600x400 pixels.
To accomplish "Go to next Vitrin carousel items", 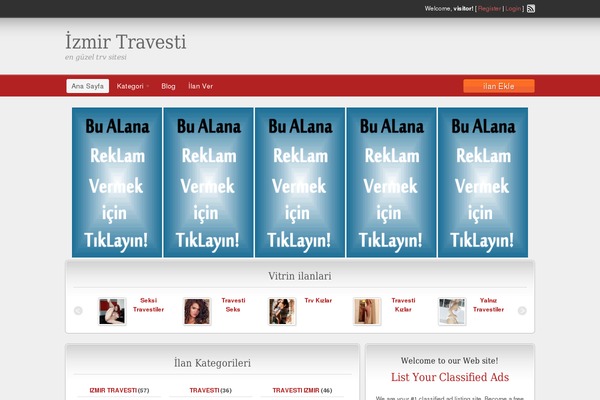I will pyautogui.click(x=522, y=310).
